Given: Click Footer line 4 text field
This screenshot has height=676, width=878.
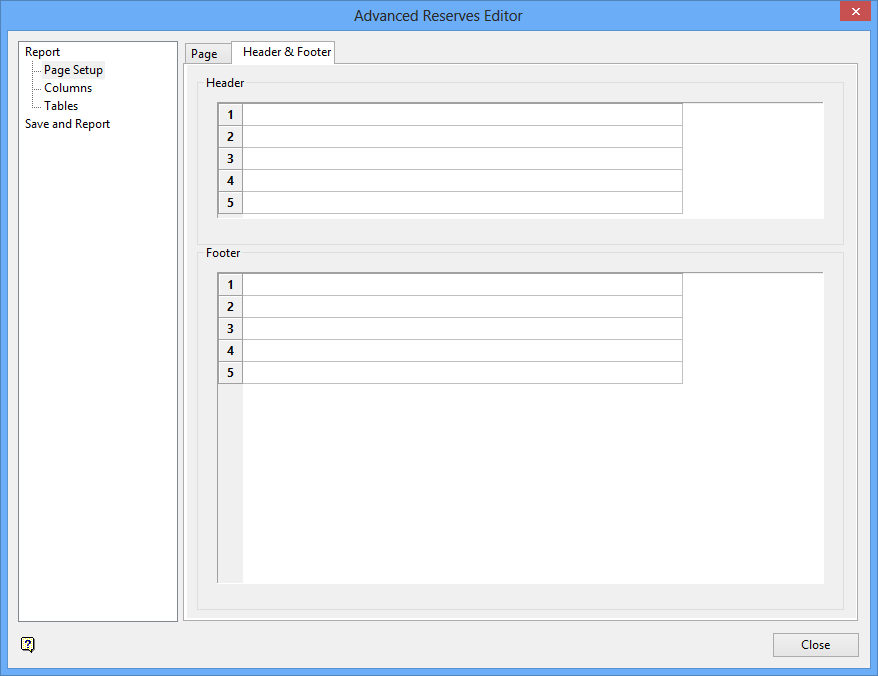Looking at the screenshot, I should (463, 351).
